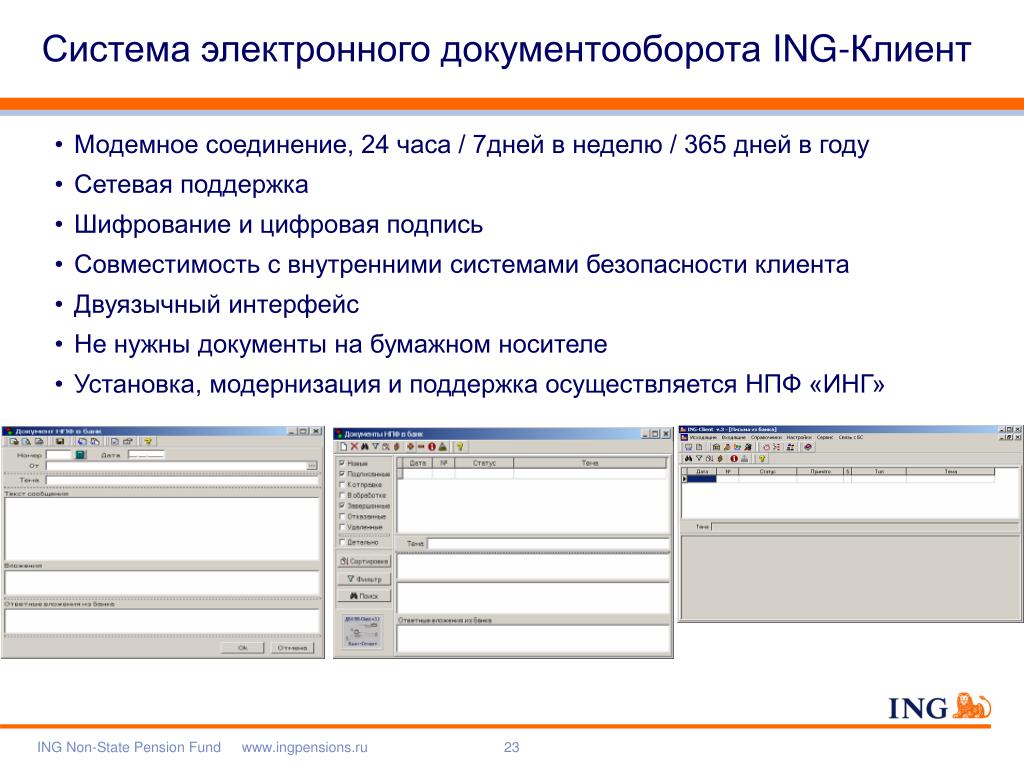Click the Тема field in document window
The width and height of the screenshot is (1024, 768).
coord(182,480)
